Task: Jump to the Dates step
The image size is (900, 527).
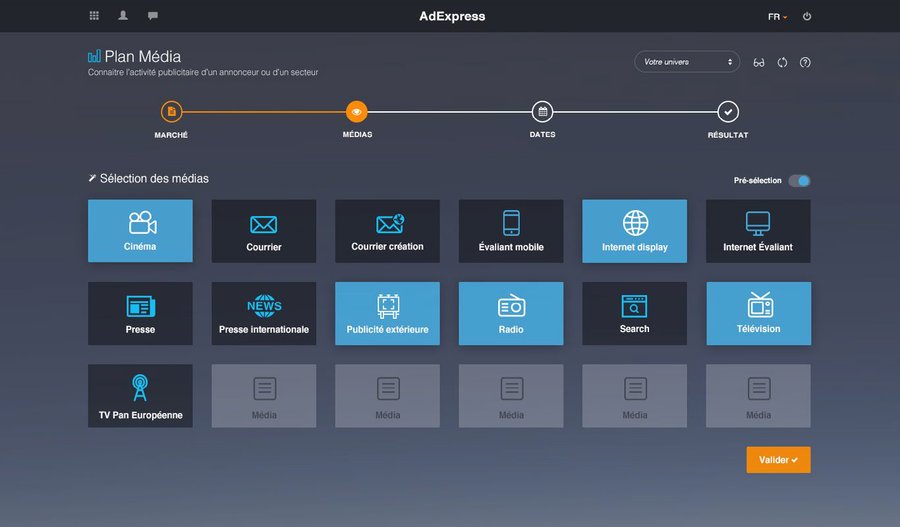Action: (542, 112)
